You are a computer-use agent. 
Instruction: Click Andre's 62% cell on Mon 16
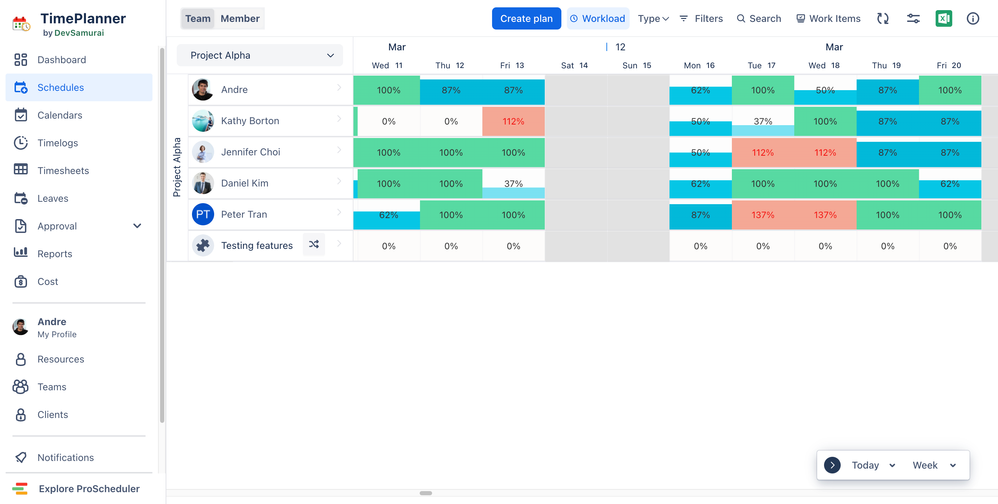[701, 90]
